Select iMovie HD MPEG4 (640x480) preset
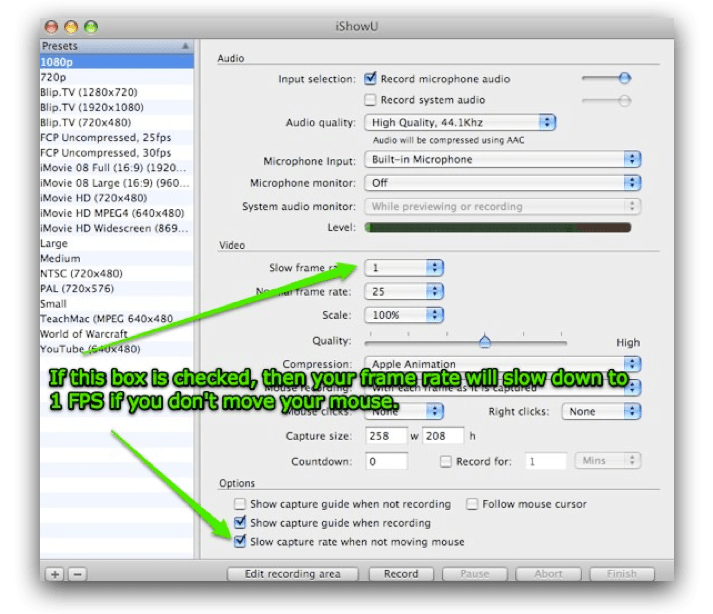Screen dimensions: 713x614 click(x=117, y=213)
